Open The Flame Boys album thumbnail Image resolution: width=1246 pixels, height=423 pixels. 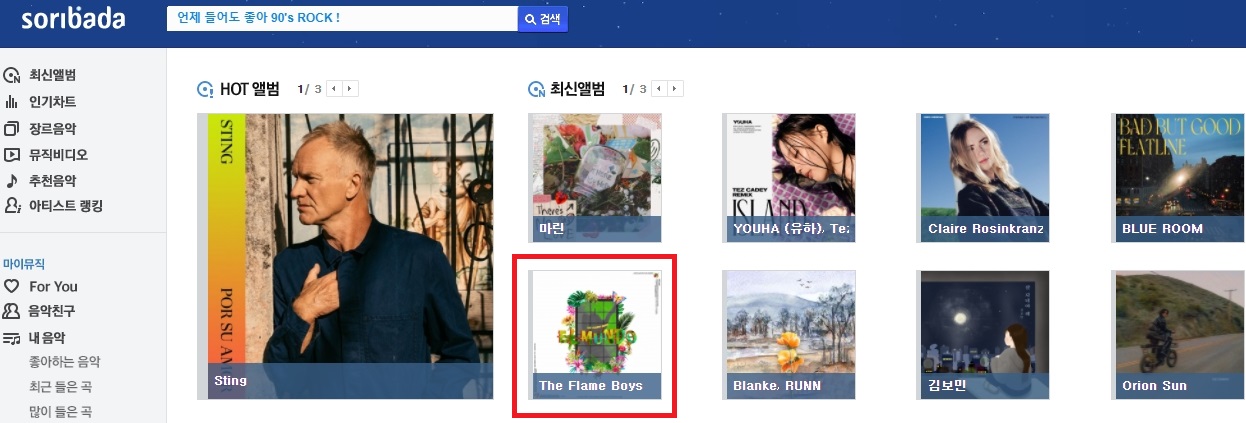pos(595,335)
